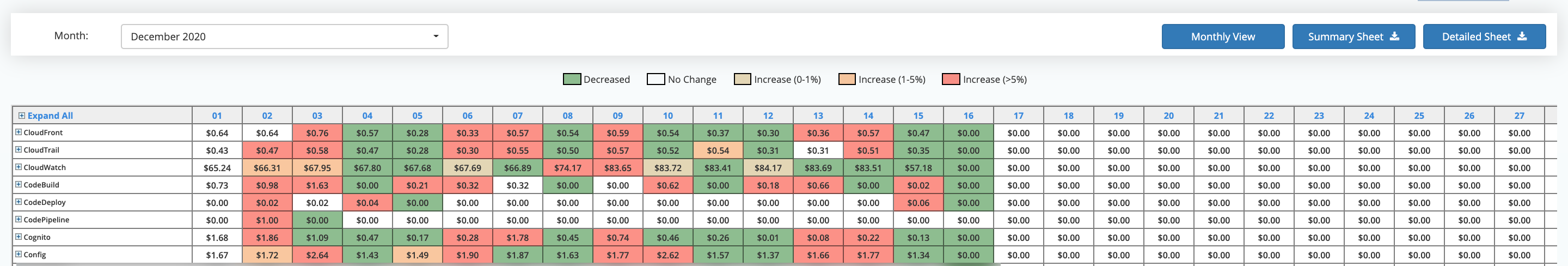Click the Expand All plus icon
Screen dimensions: 1568x266
[x=21, y=116]
